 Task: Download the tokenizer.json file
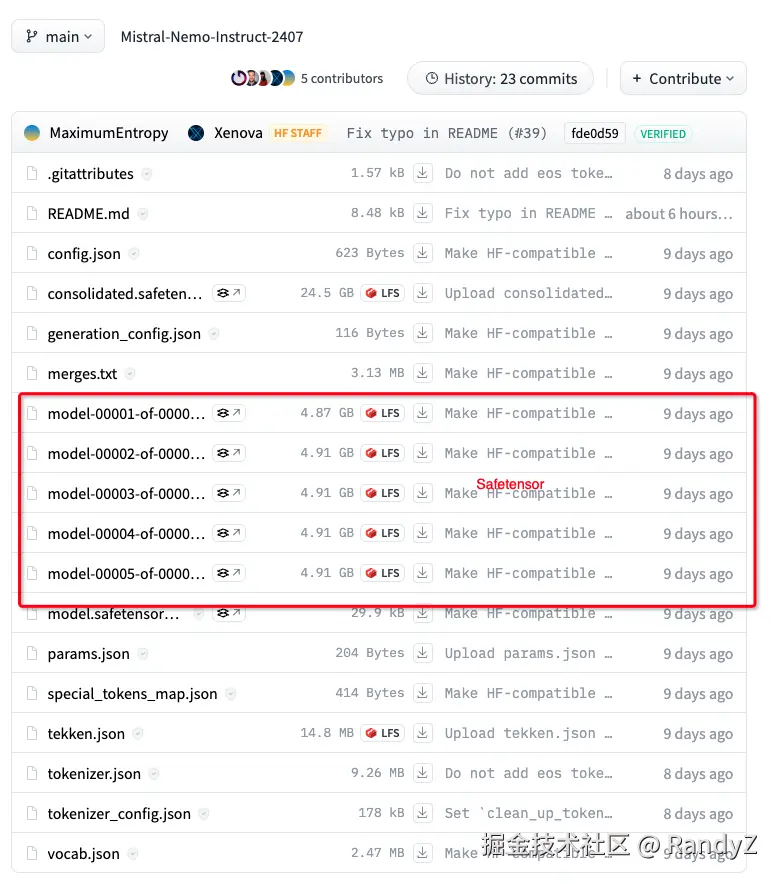click(x=422, y=774)
